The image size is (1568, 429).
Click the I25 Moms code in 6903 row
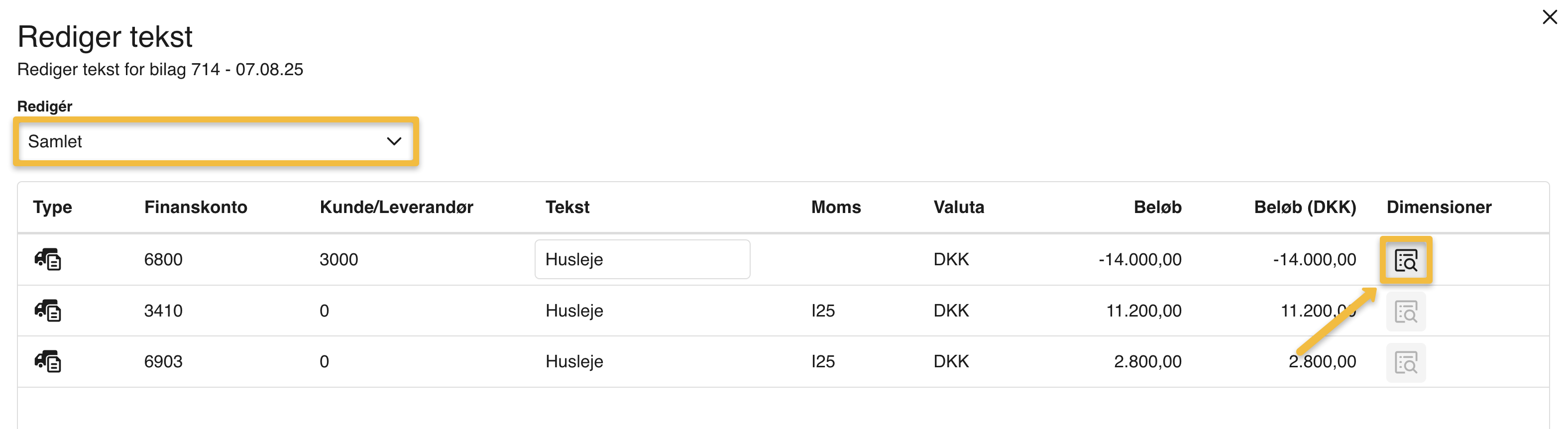pos(823,361)
